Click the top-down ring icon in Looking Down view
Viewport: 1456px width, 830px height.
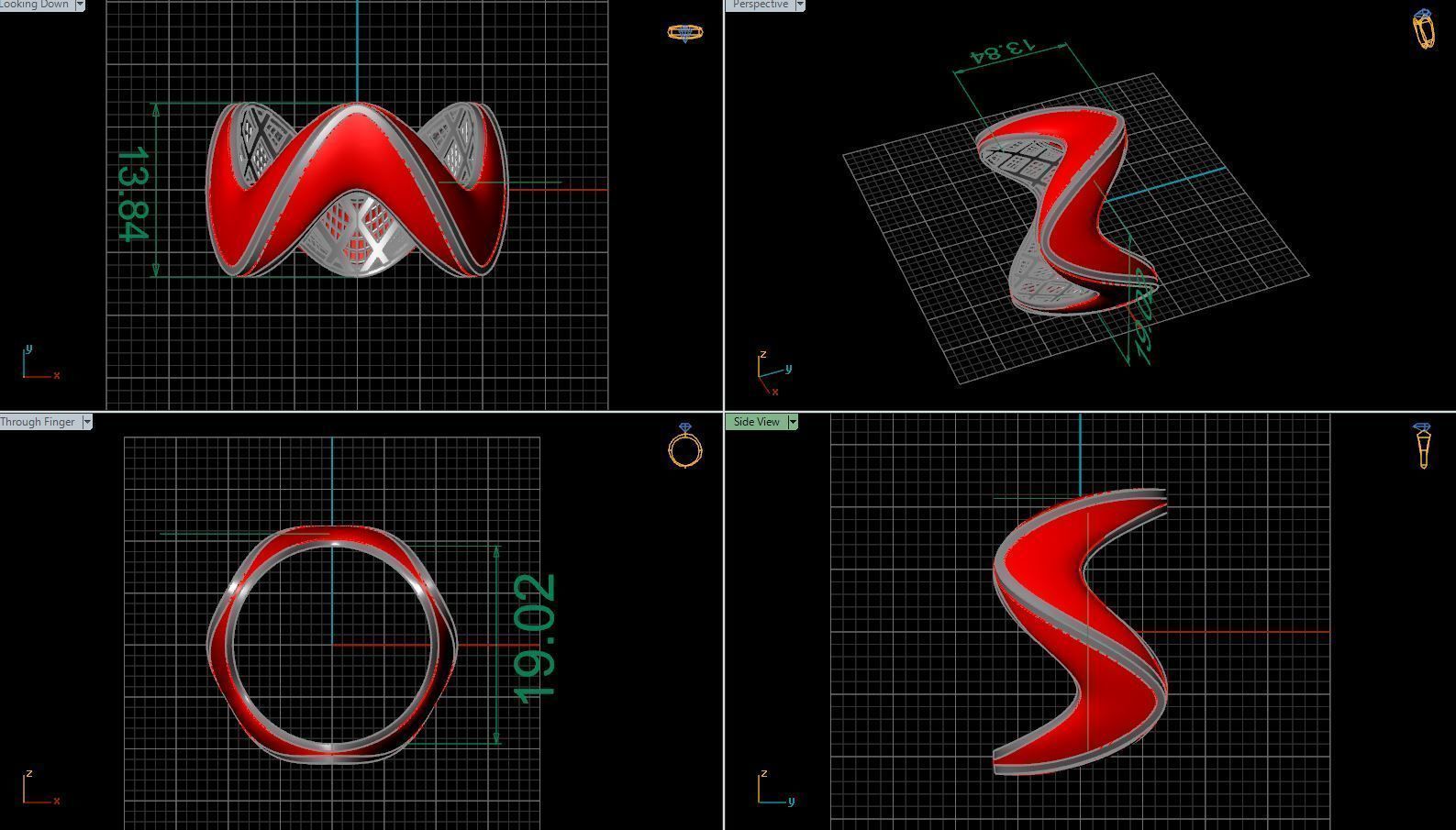pyautogui.click(x=685, y=32)
